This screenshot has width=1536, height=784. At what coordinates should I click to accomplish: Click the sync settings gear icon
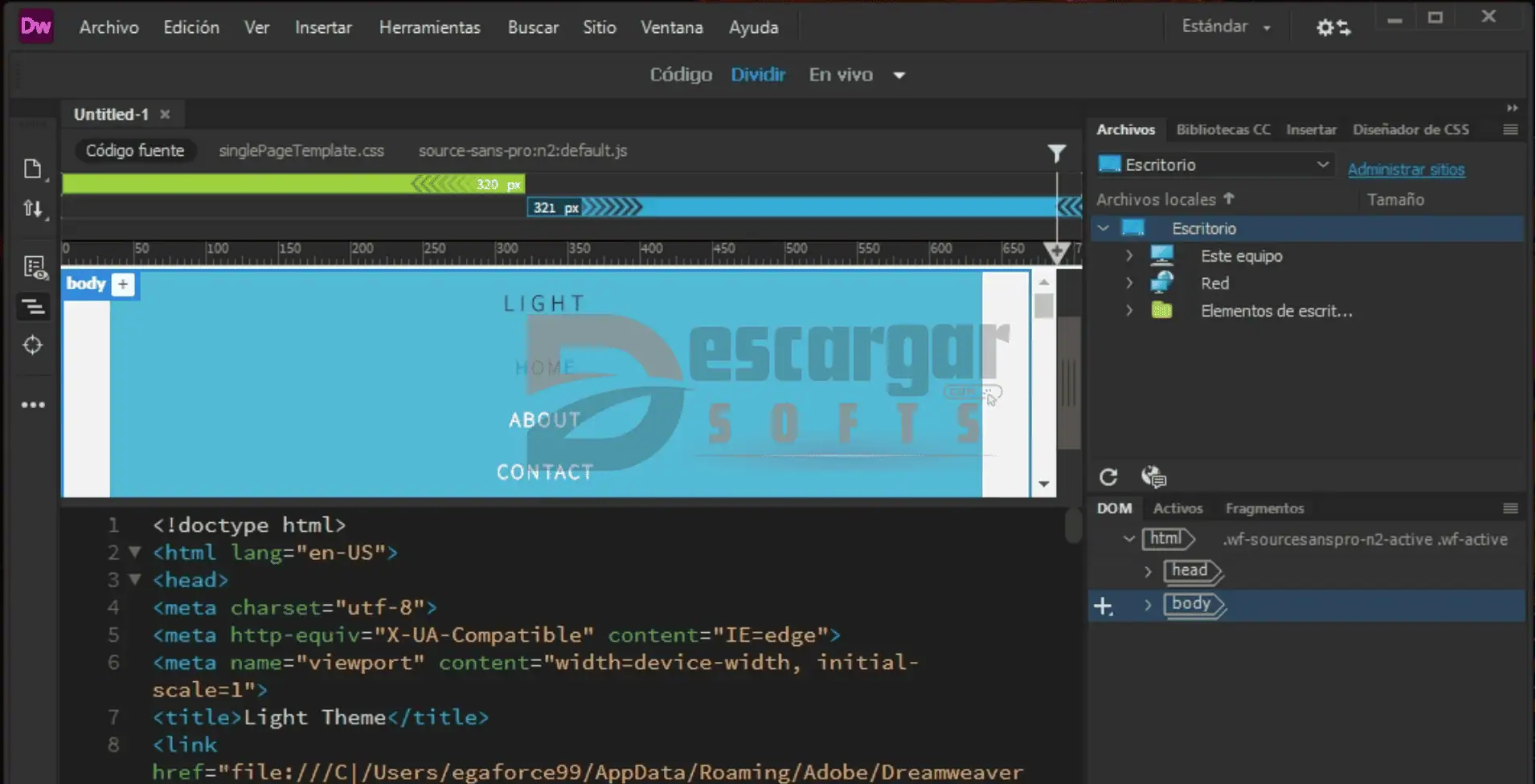tap(1333, 27)
